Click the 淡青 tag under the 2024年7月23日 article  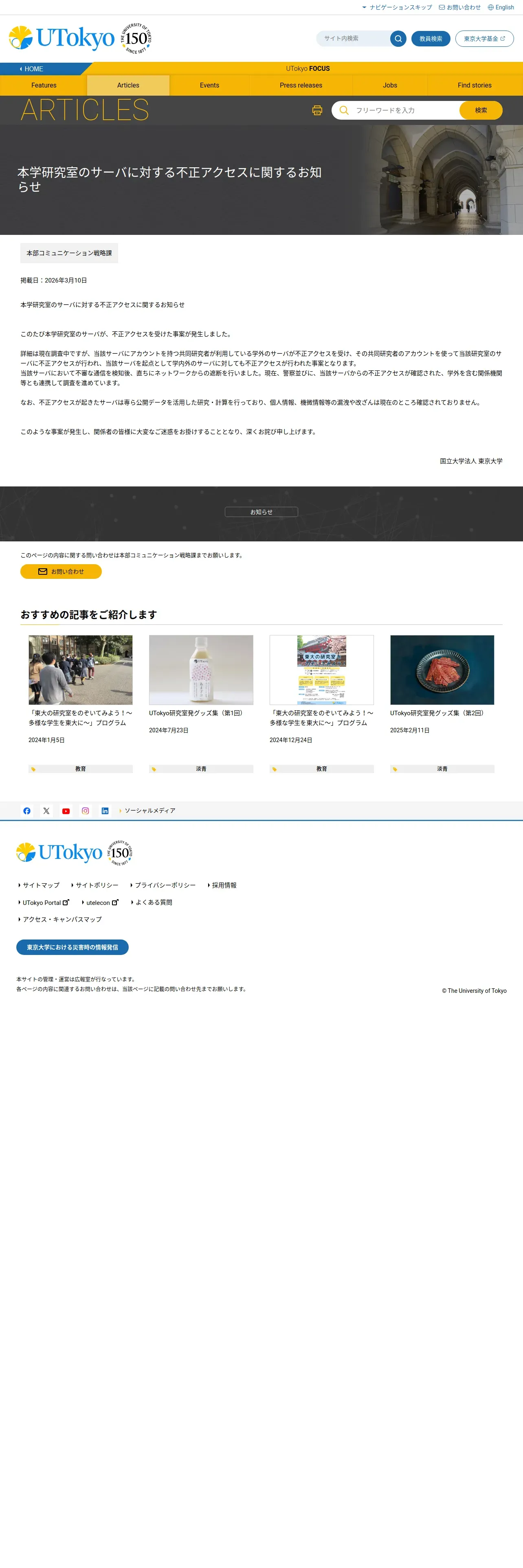tap(201, 769)
